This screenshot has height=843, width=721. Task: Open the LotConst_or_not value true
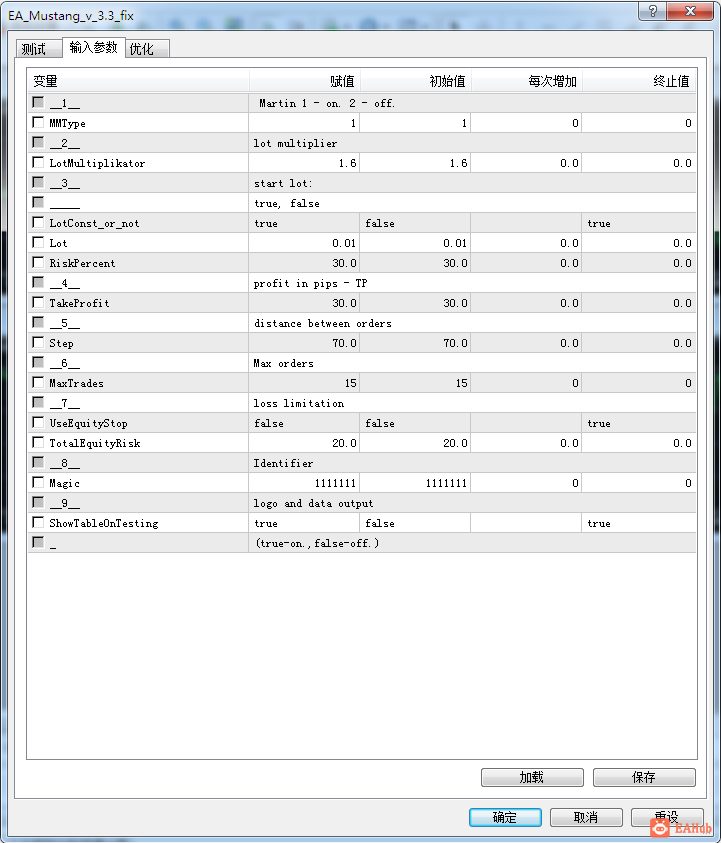pyautogui.click(x=304, y=223)
